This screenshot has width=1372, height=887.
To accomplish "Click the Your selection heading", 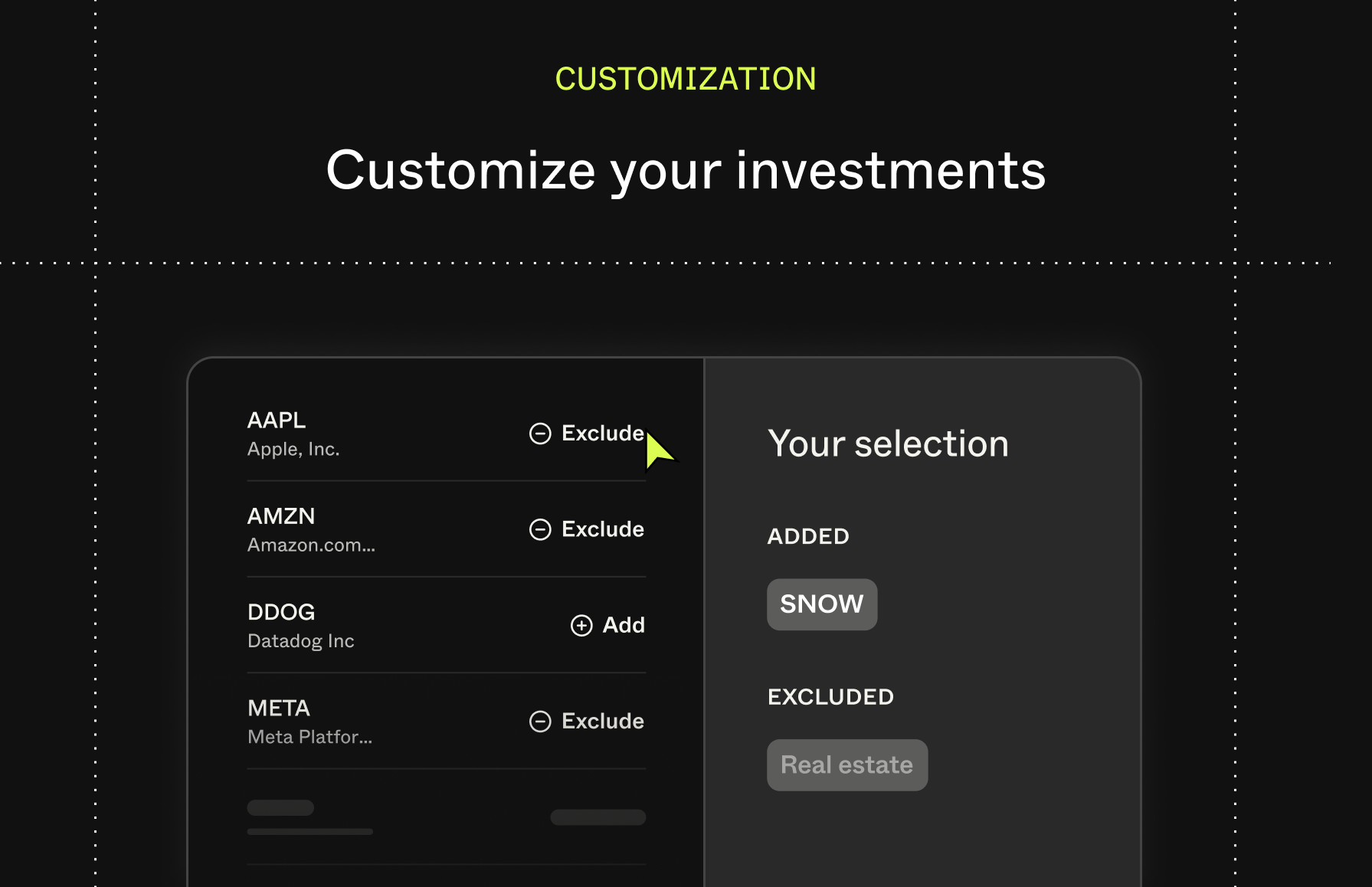I will pyautogui.click(x=889, y=444).
